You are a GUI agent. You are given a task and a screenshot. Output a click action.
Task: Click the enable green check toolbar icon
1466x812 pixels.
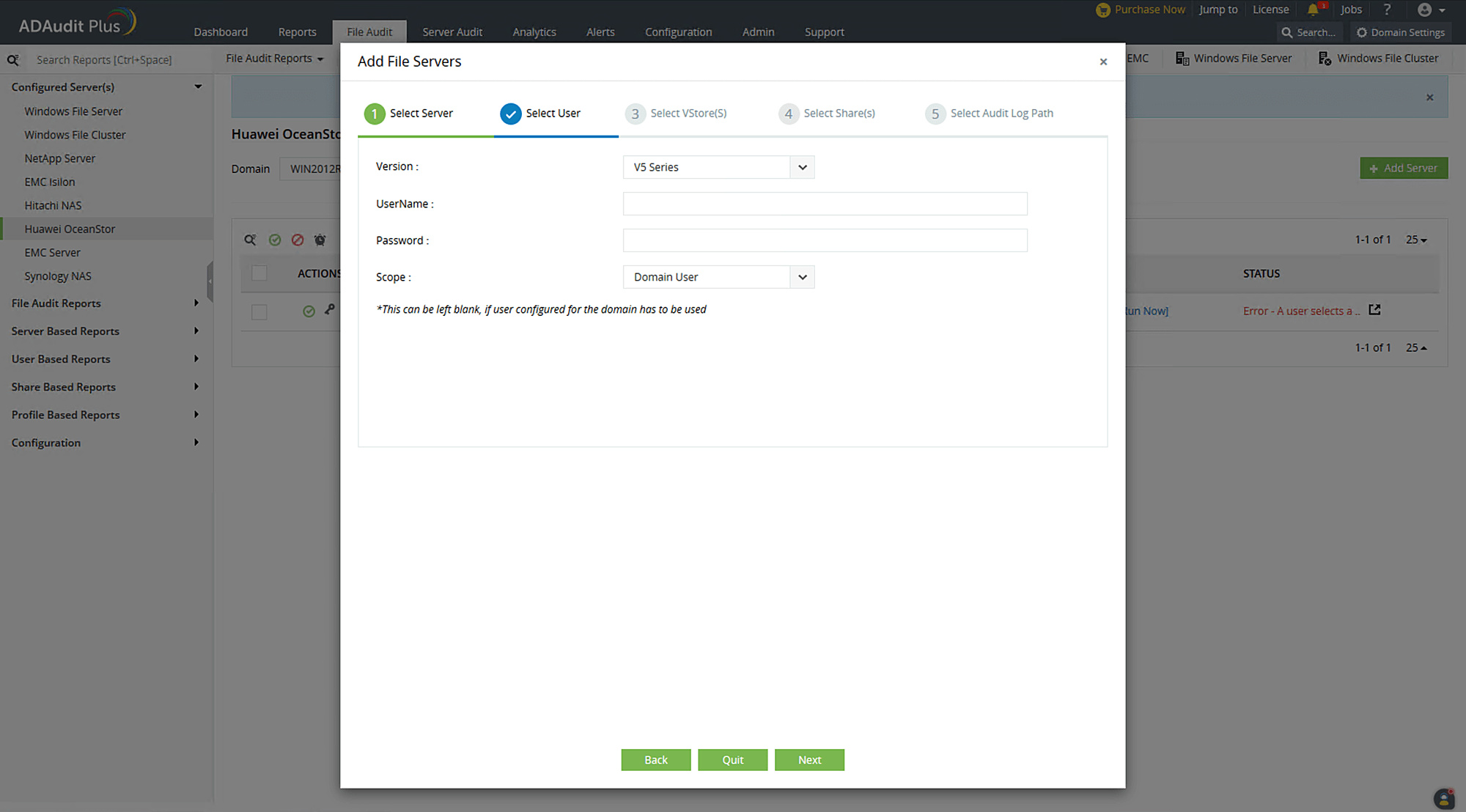[275, 240]
